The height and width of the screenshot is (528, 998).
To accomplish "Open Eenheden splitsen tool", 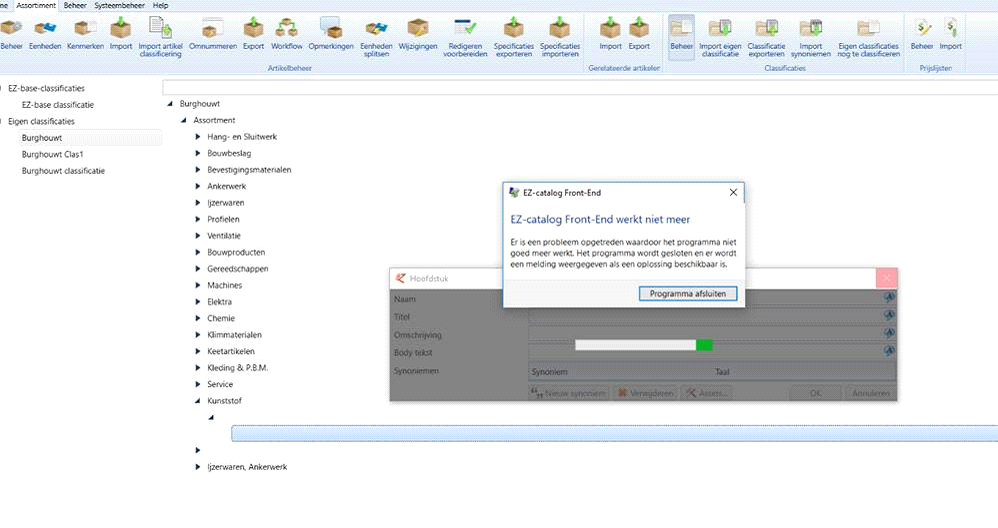I will point(376,38).
